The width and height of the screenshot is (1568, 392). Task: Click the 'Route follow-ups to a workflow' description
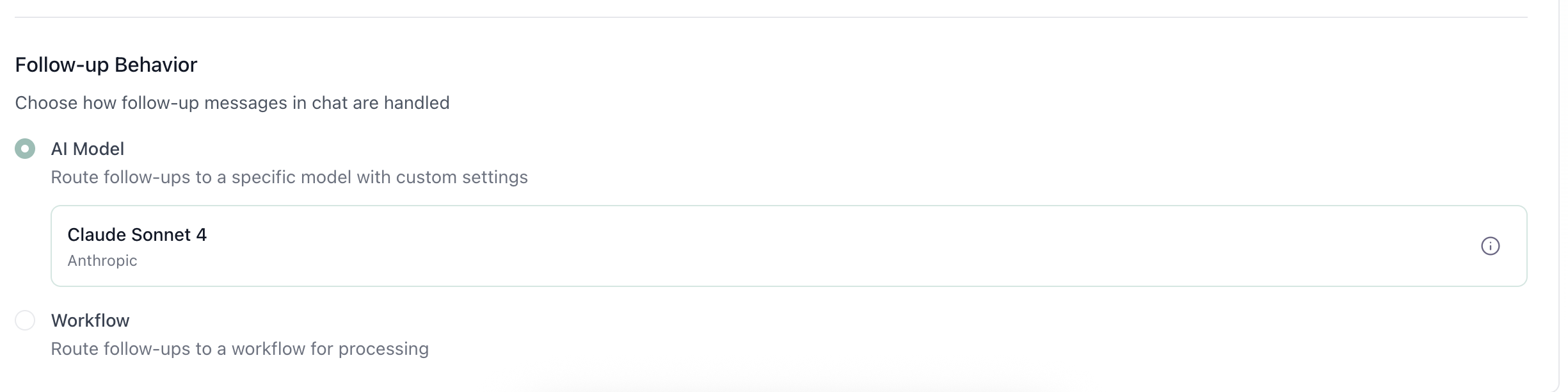click(x=240, y=349)
